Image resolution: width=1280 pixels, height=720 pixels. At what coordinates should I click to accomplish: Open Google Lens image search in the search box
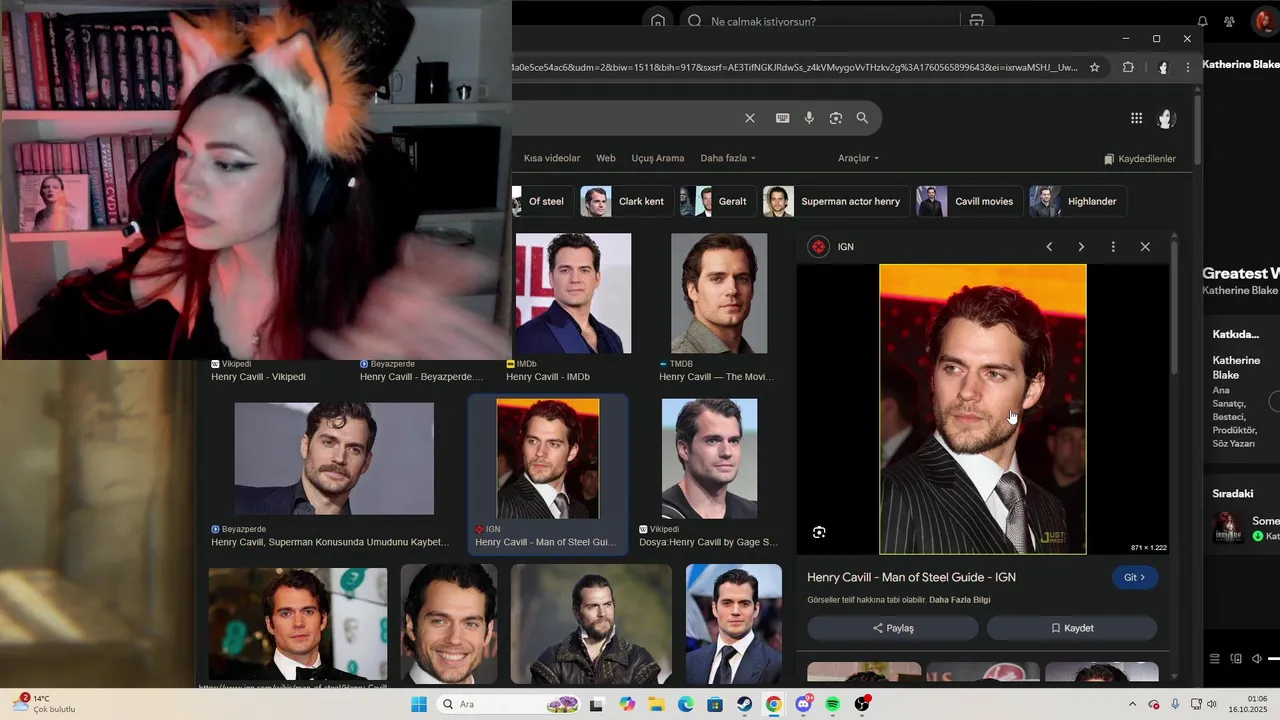(836, 118)
